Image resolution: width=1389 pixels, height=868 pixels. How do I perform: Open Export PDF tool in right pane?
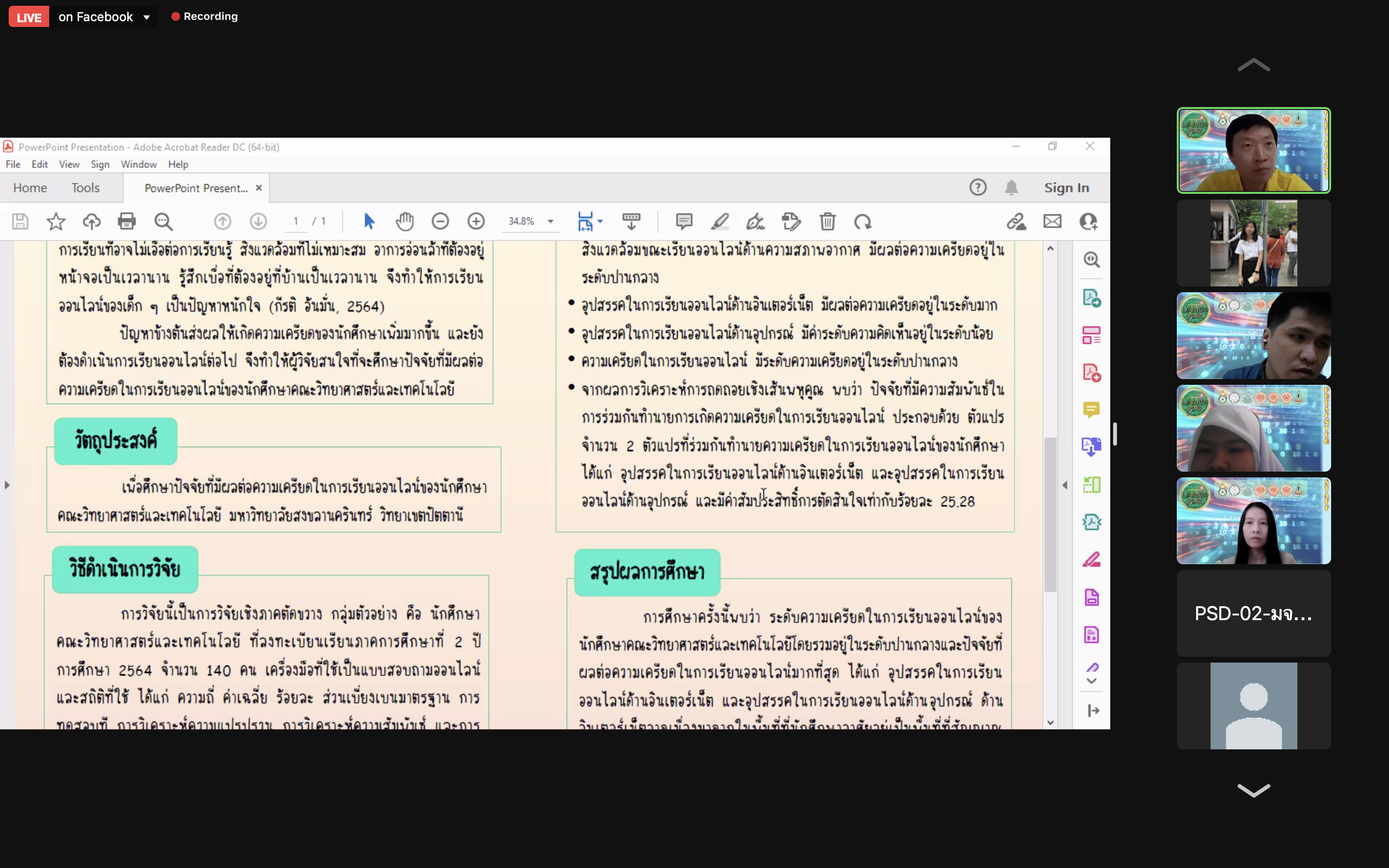click(1092, 298)
